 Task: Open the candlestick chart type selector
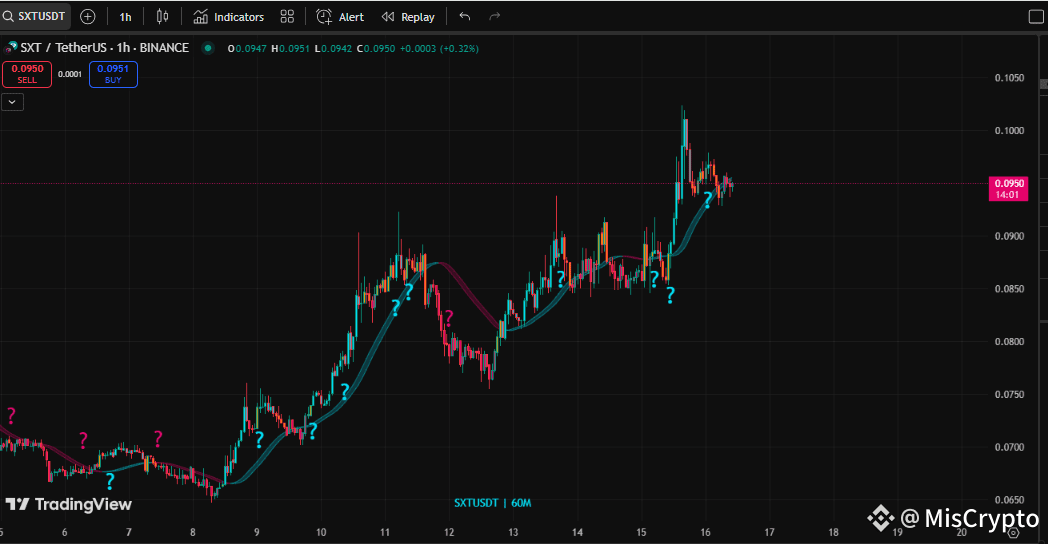(x=162, y=17)
